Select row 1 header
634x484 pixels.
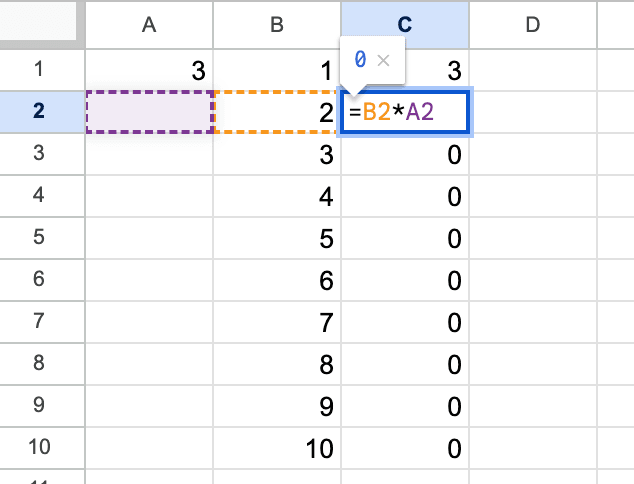pos(40,70)
